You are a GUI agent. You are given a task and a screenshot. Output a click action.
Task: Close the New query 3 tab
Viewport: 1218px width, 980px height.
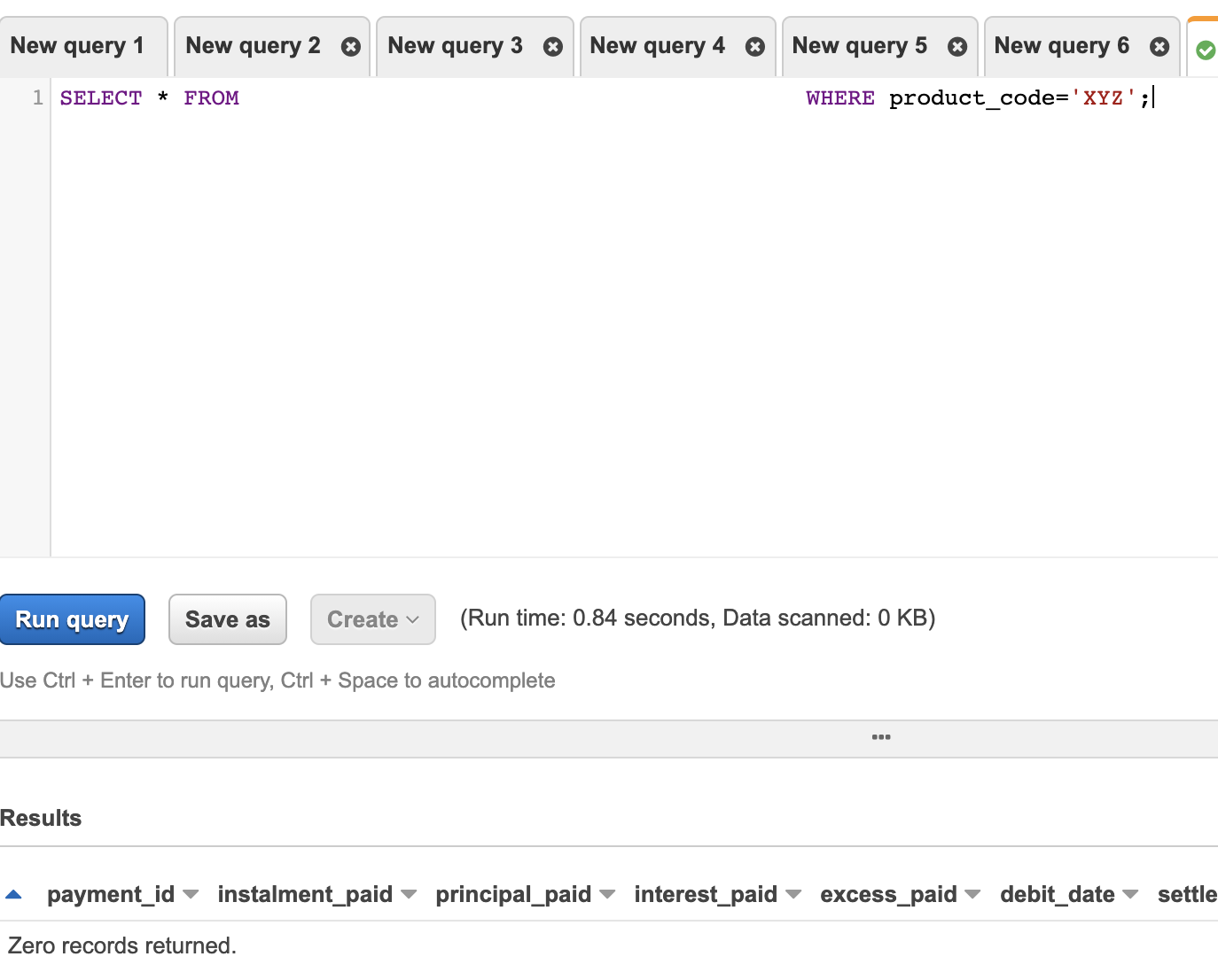click(x=552, y=46)
